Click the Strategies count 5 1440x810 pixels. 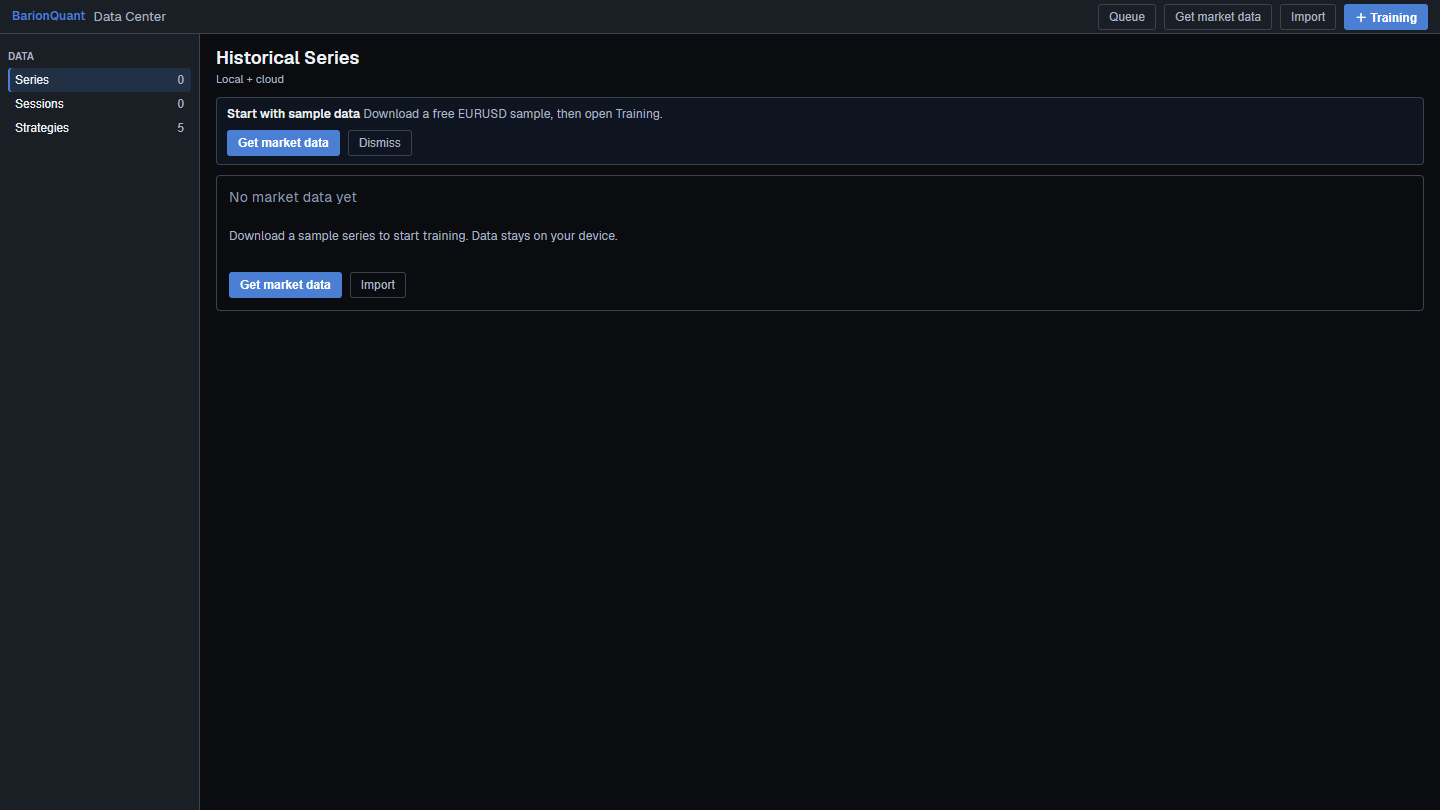(x=181, y=128)
